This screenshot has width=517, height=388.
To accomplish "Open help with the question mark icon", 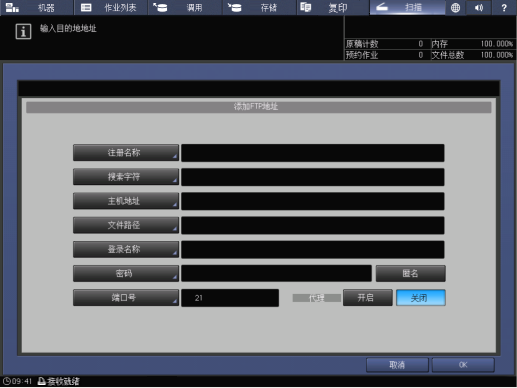I will click(504, 7).
